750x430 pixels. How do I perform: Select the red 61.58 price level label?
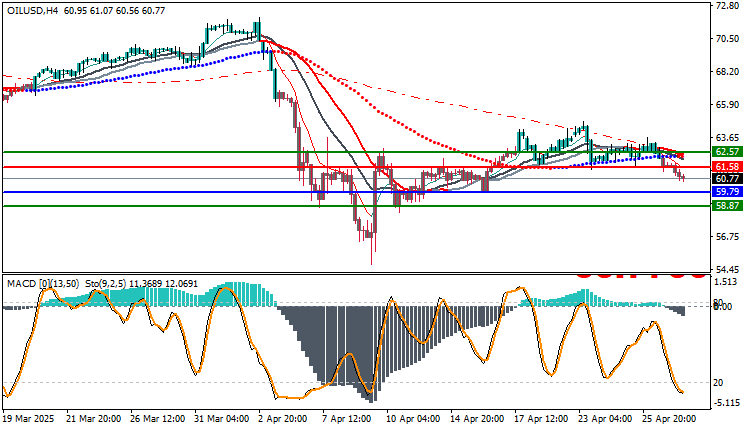pos(728,166)
